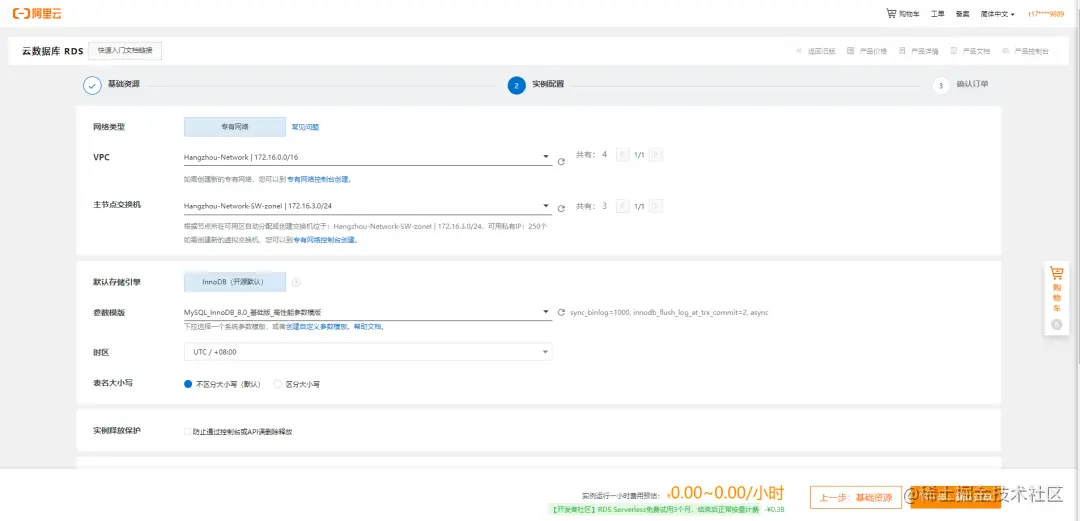The width and height of the screenshot is (1080, 521).
Task: Open 产品价格 page
Action: (867, 51)
